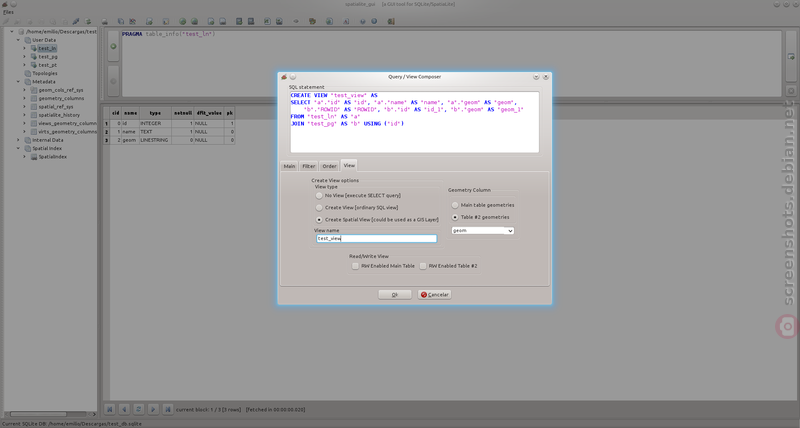Viewport: 800px width, 428px height.
Task: Click the red letter A charset toolbar icon
Action: coord(346,21)
